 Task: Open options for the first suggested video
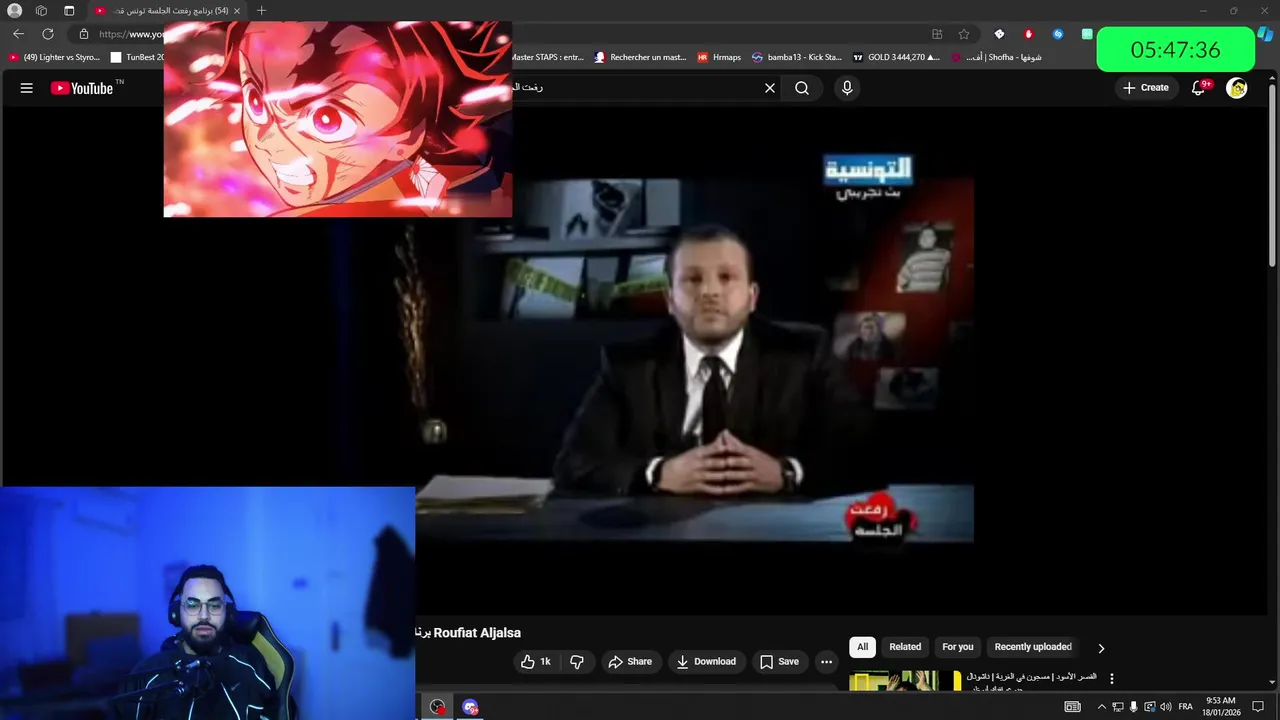click(1111, 679)
